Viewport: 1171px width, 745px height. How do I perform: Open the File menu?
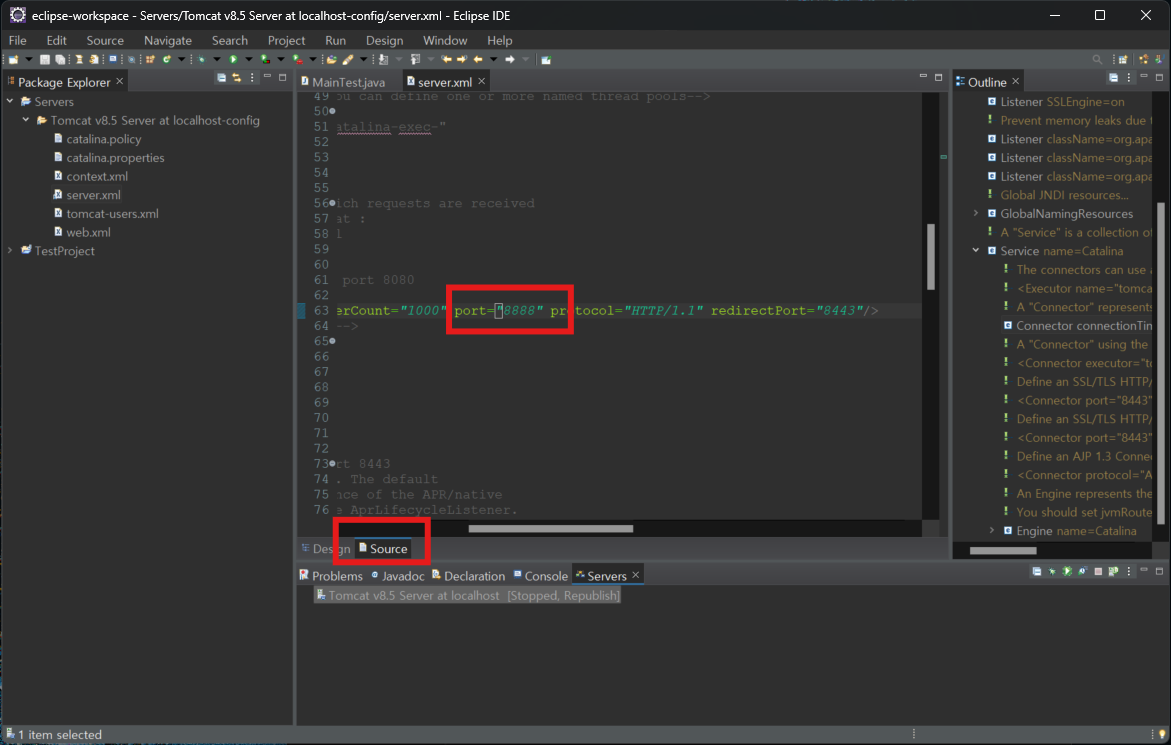(x=17, y=40)
